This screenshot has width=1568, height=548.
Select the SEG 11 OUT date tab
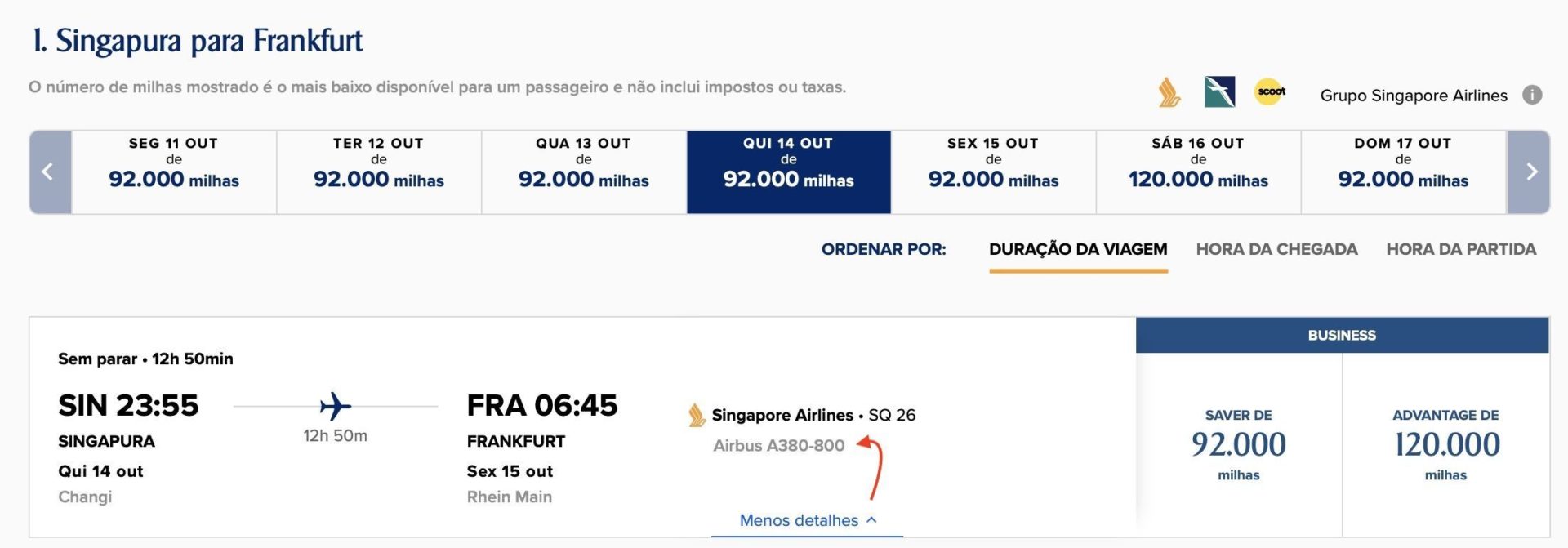(174, 172)
